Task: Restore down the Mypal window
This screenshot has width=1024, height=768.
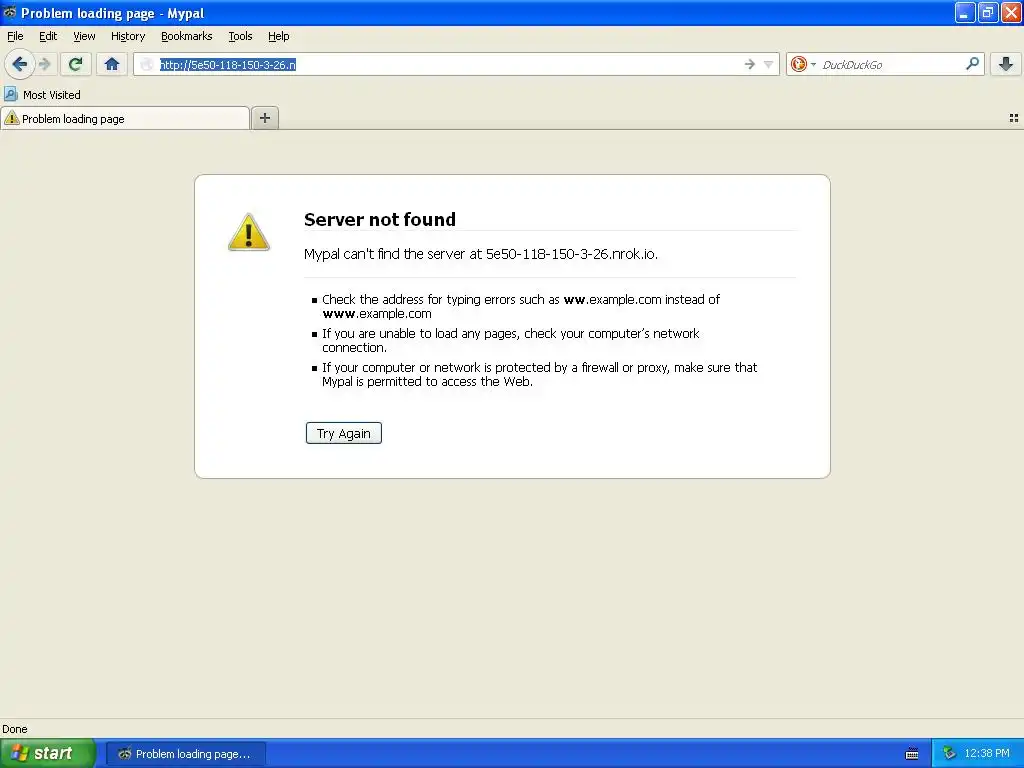Action: click(988, 12)
